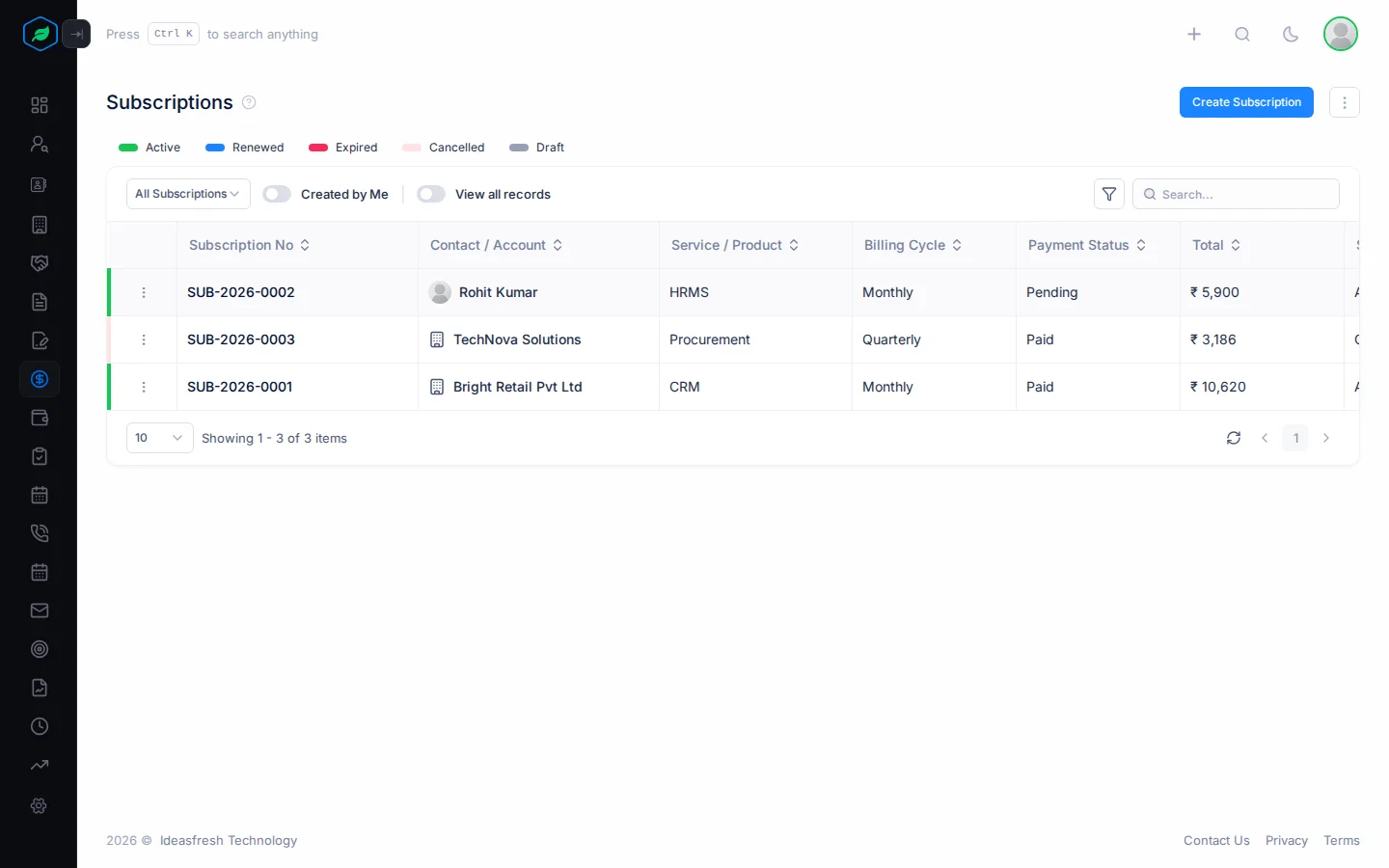Open row menu for SUB-2026-0001
Image resolution: width=1389 pixels, height=868 pixels.
pos(144,387)
